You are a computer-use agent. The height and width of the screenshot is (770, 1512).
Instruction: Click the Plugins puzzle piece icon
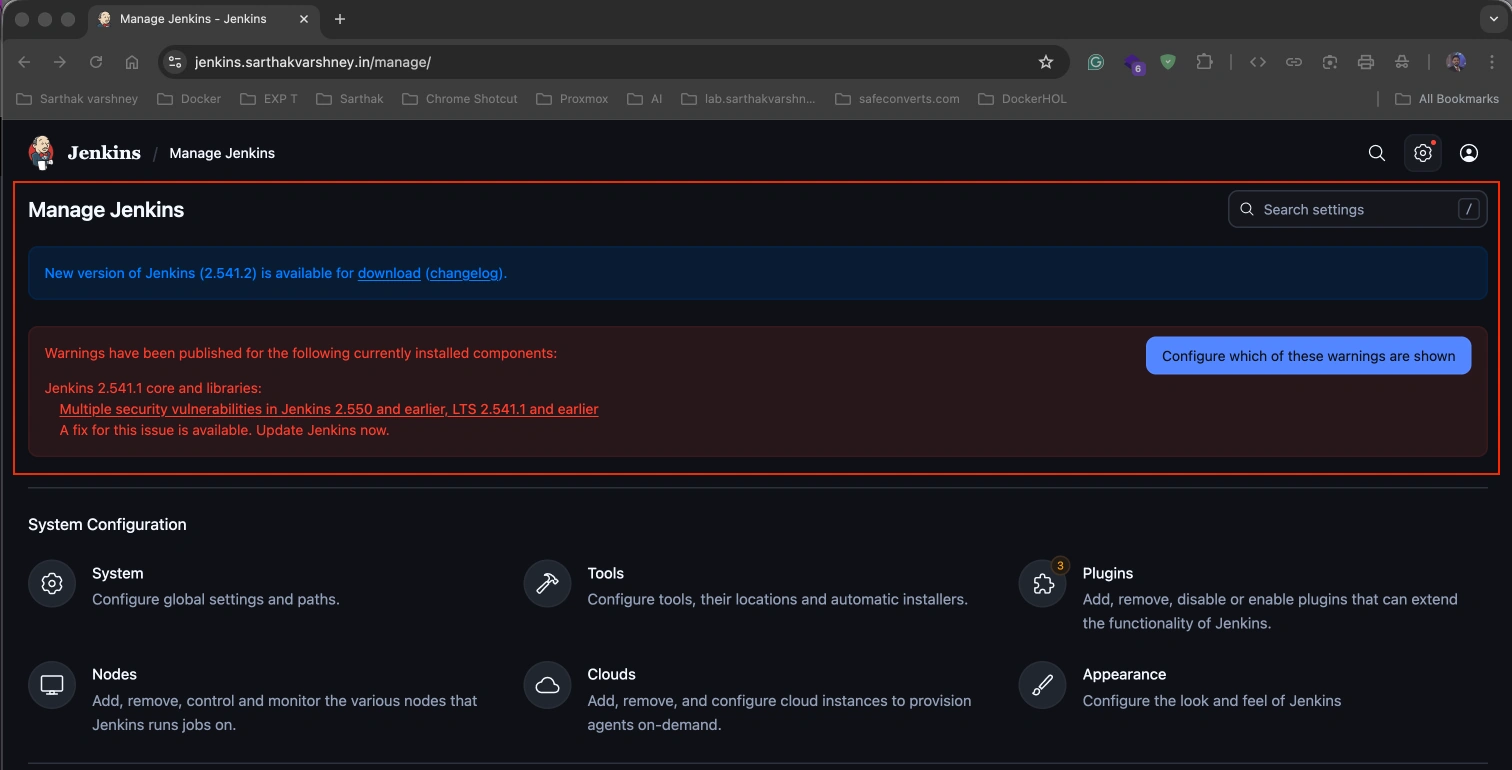pos(1042,584)
